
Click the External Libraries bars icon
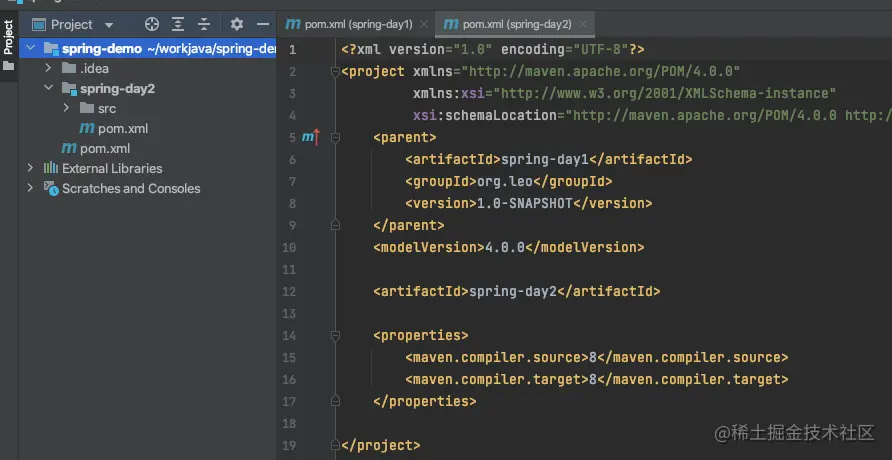coord(51,168)
